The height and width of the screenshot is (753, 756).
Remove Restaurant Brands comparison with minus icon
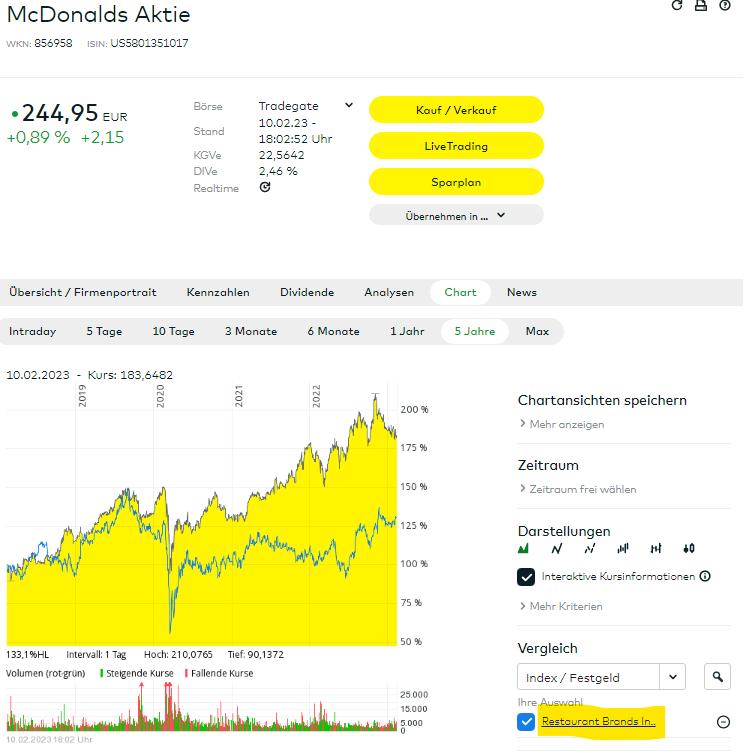click(723, 722)
